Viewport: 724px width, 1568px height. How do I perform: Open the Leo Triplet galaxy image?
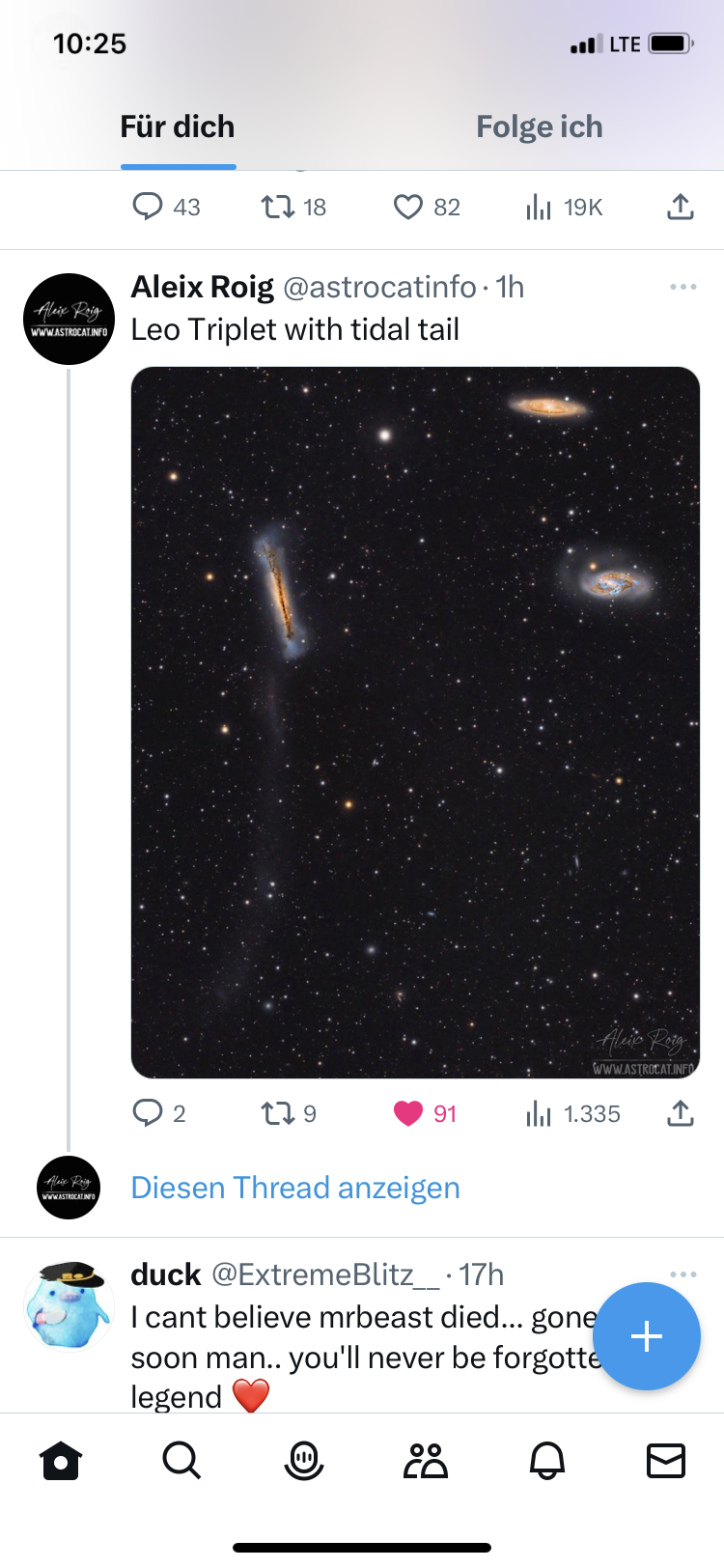click(x=415, y=719)
